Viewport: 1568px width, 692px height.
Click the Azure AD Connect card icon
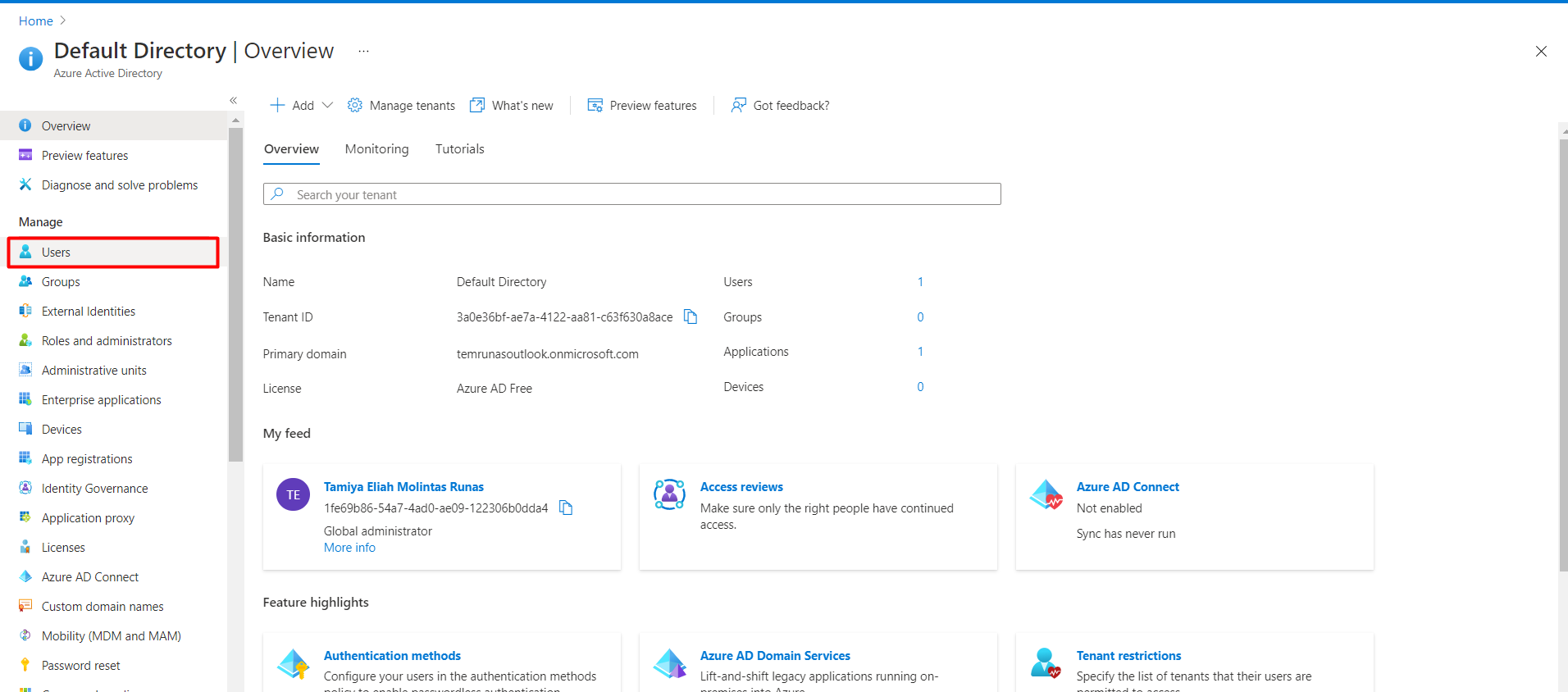coord(1046,494)
